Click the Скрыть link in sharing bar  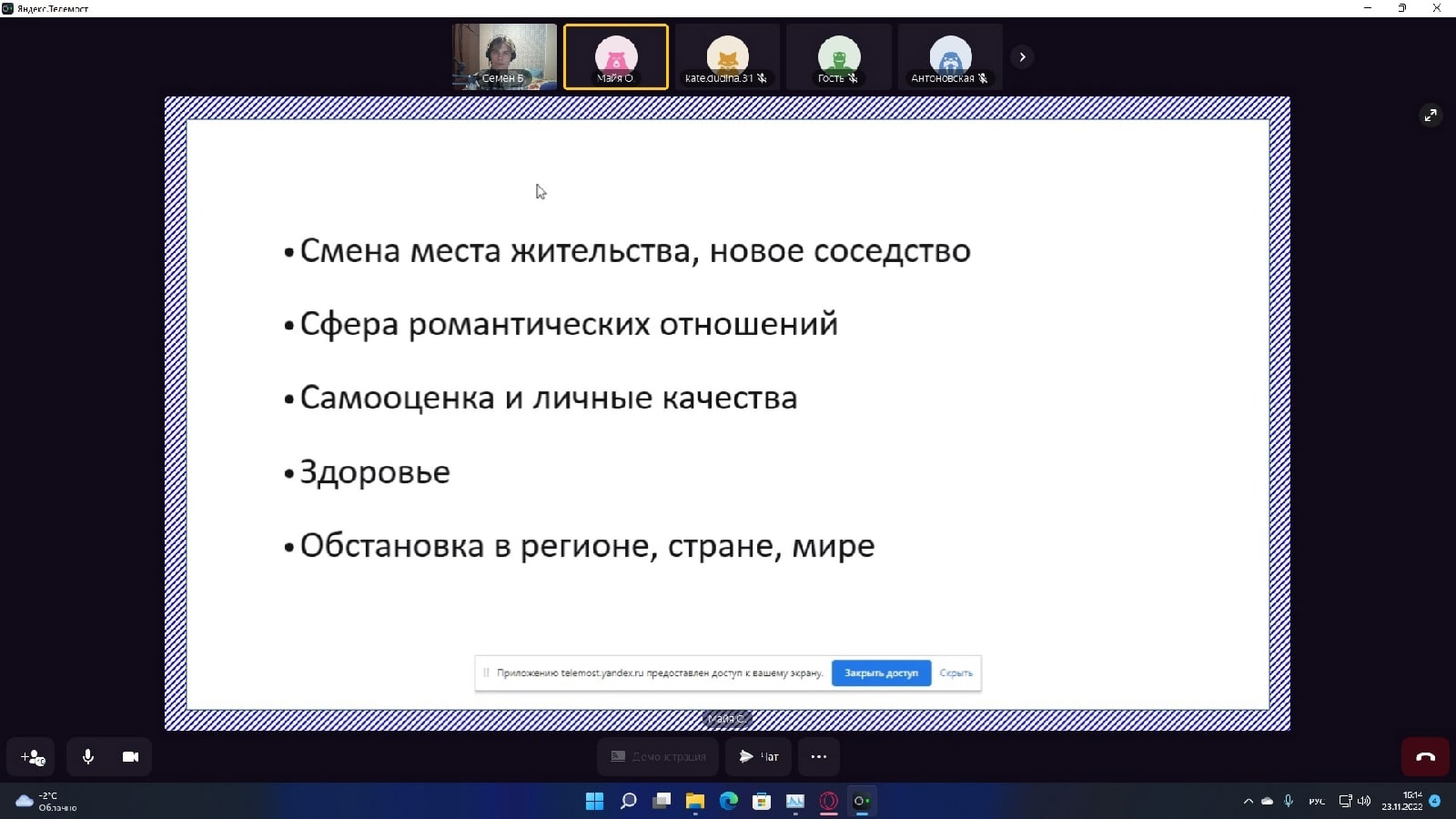[x=955, y=673]
